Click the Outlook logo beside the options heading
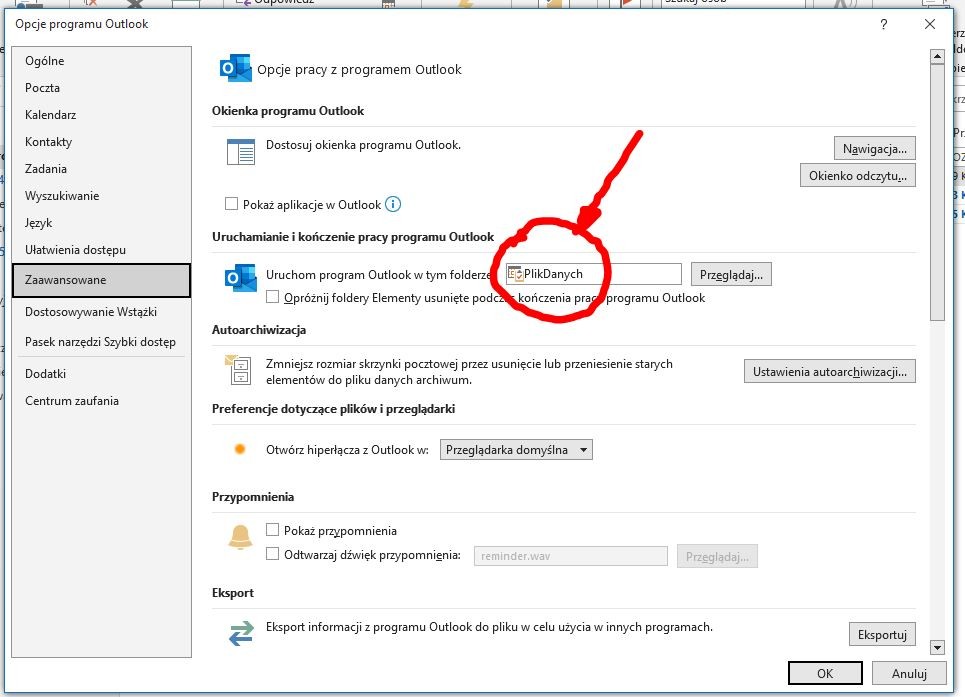965x697 pixels. (236, 68)
